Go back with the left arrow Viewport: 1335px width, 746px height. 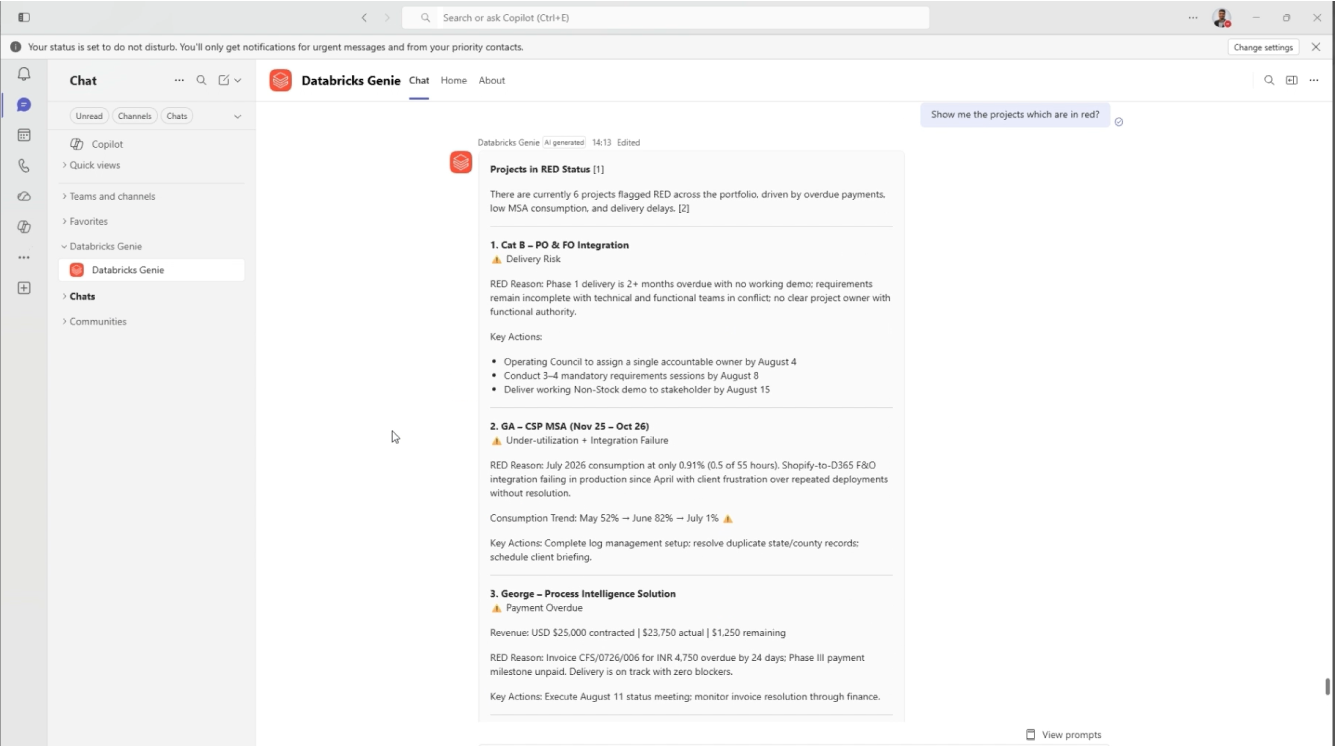[x=364, y=17]
